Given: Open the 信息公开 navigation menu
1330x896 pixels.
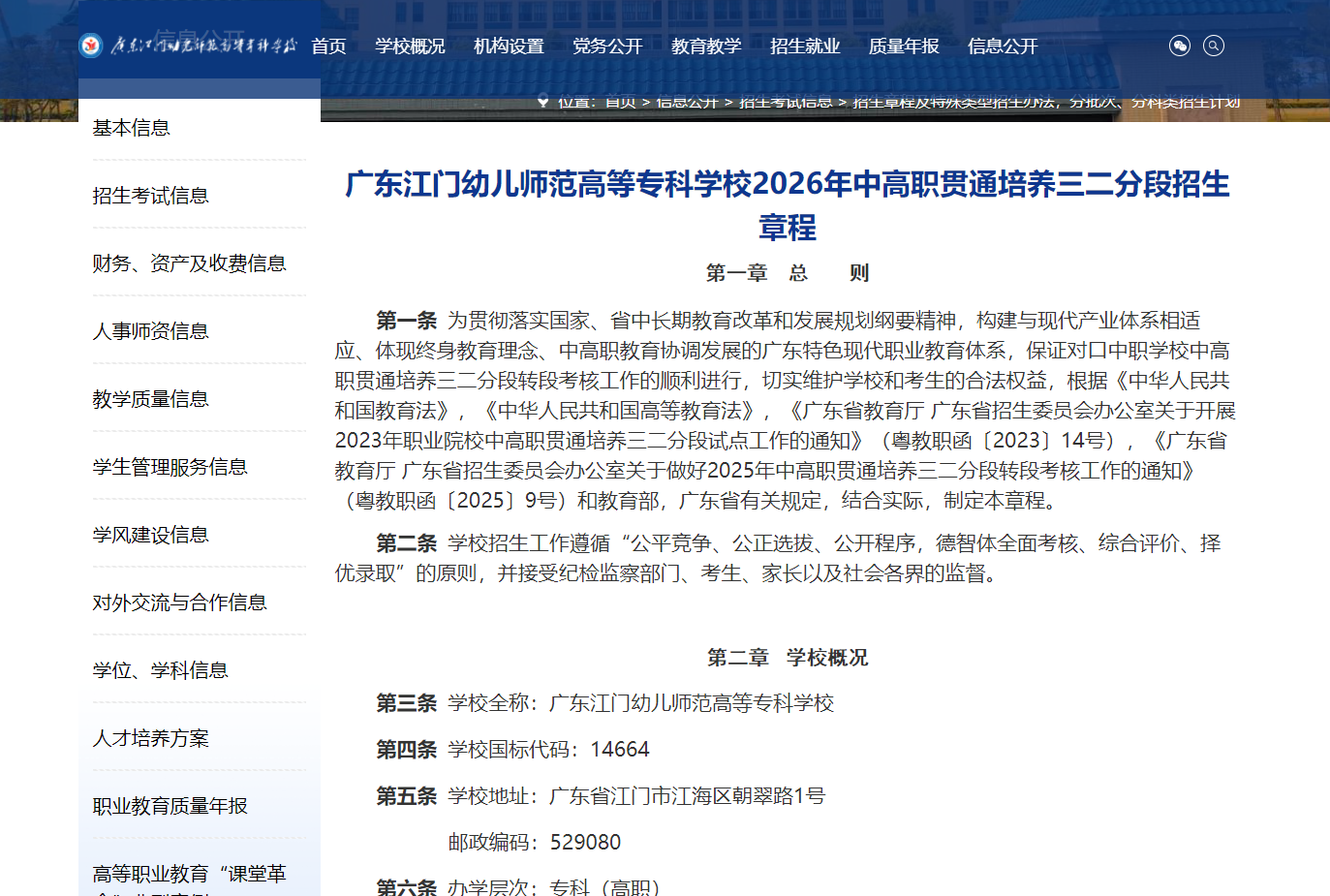Looking at the screenshot, I should (1003, 46).
